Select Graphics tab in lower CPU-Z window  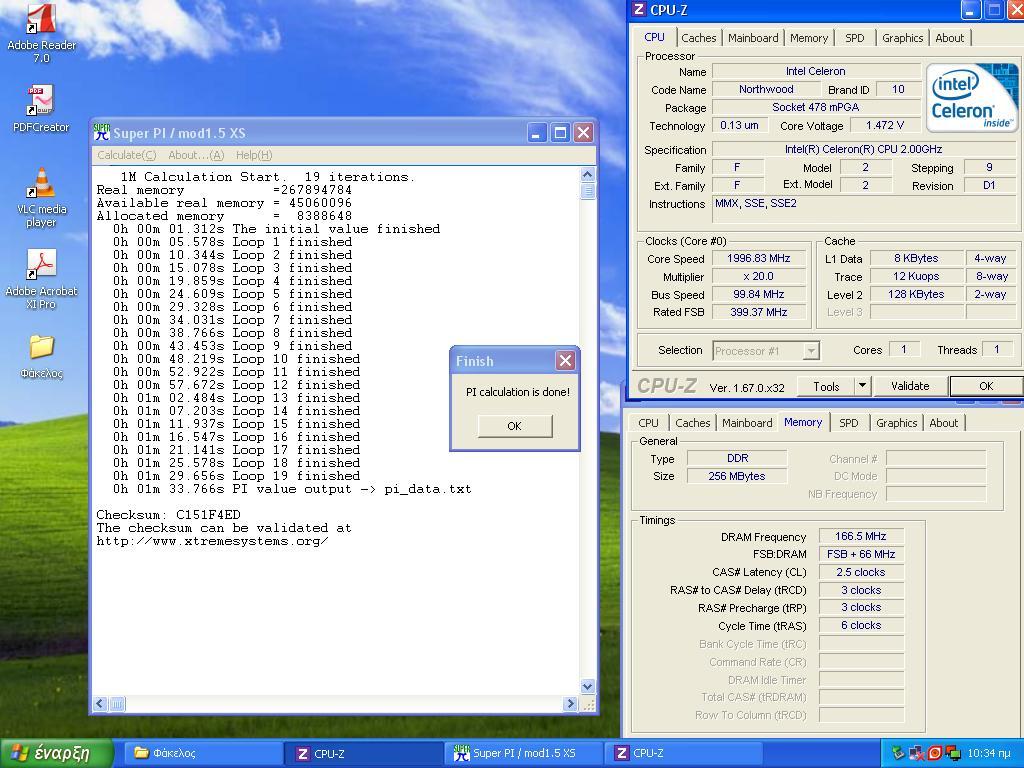point(897,423)
